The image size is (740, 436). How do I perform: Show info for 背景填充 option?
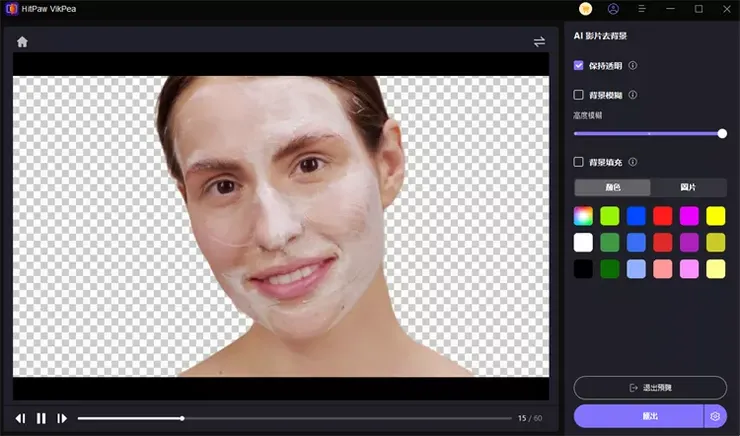(x=633, y=162)
